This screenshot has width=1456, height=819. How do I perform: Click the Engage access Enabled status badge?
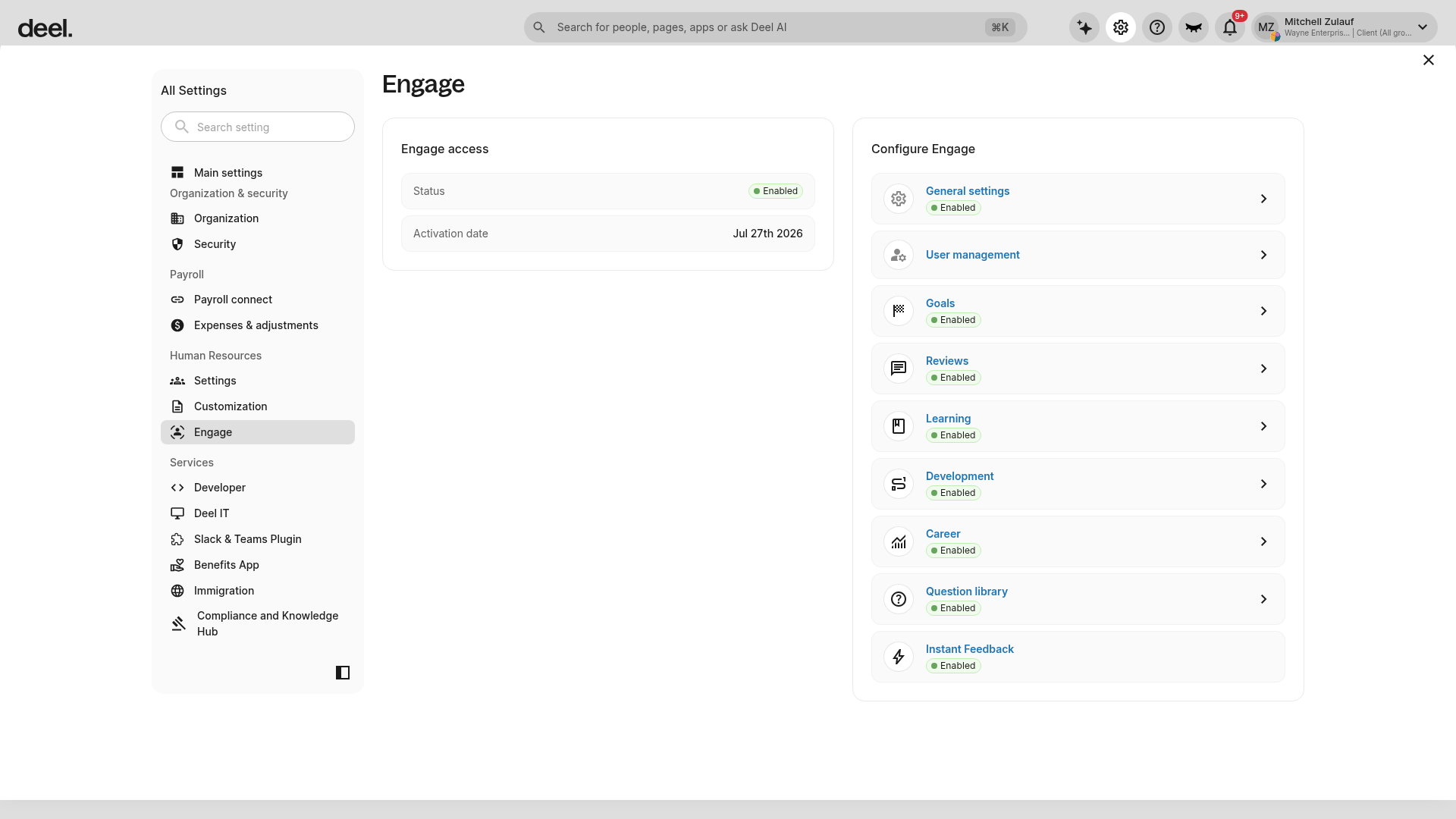pyautogui.click(x=776, y=191)
